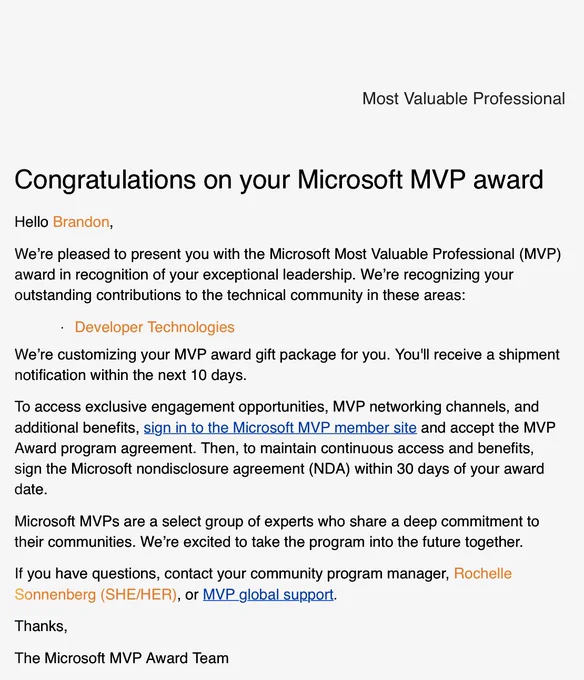Screen dimensions: 584x680
Task: Click the Thanks, closing line
Action: pos(41,626)
